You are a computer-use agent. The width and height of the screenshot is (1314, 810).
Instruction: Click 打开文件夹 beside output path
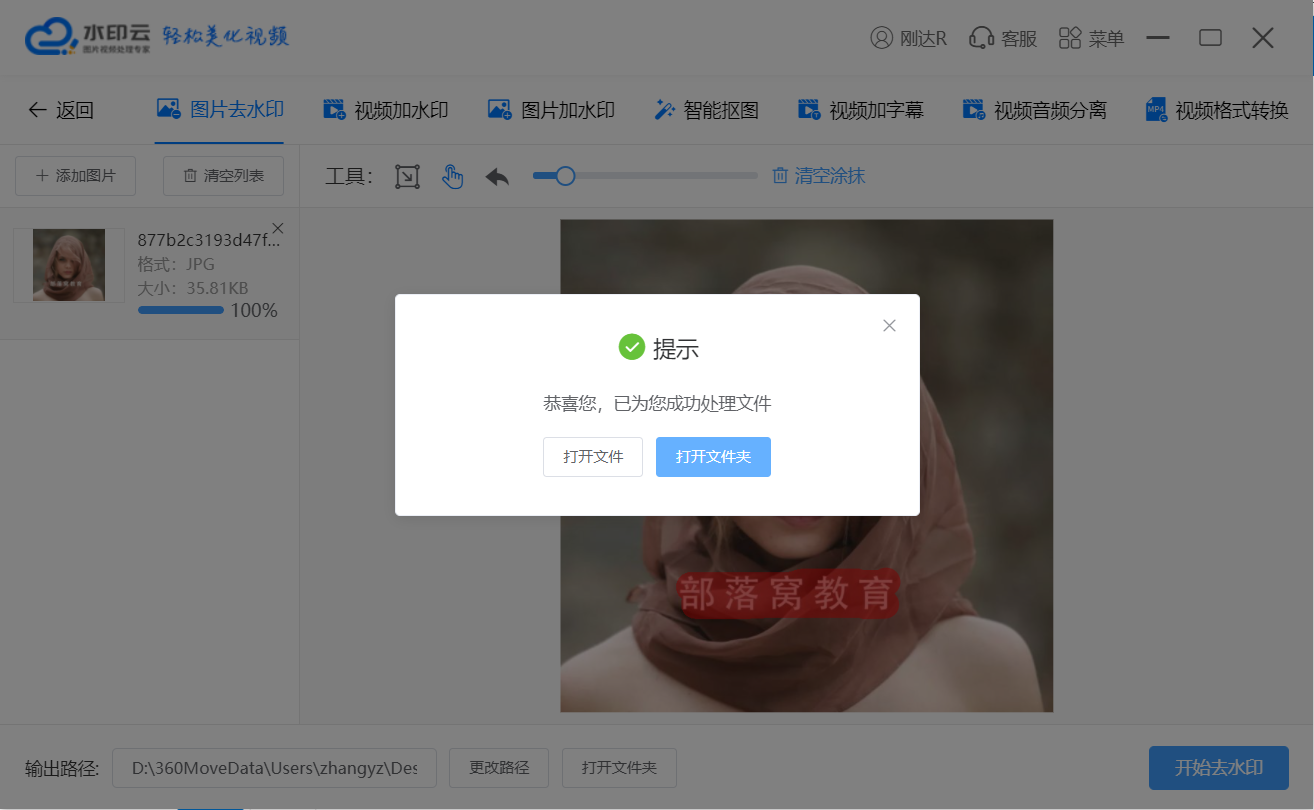click(620, 768)
